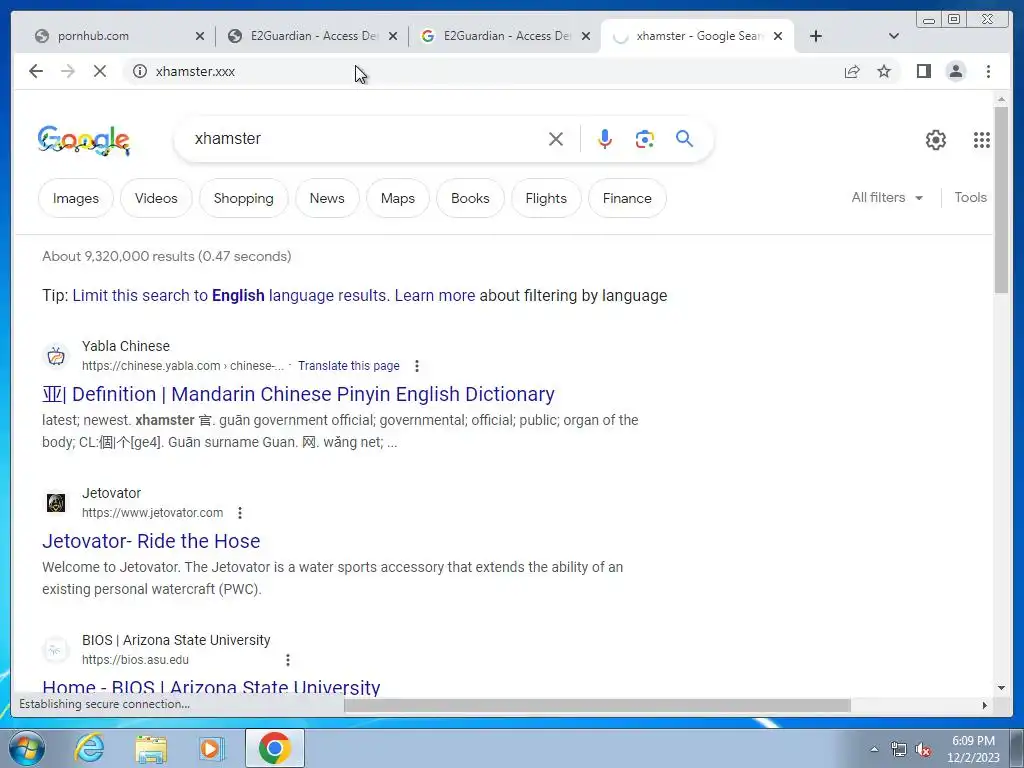Image resolution: width=1024 pixels, height=768 pixels.
Task: Search by image with Google Lens
Action: 645,138
